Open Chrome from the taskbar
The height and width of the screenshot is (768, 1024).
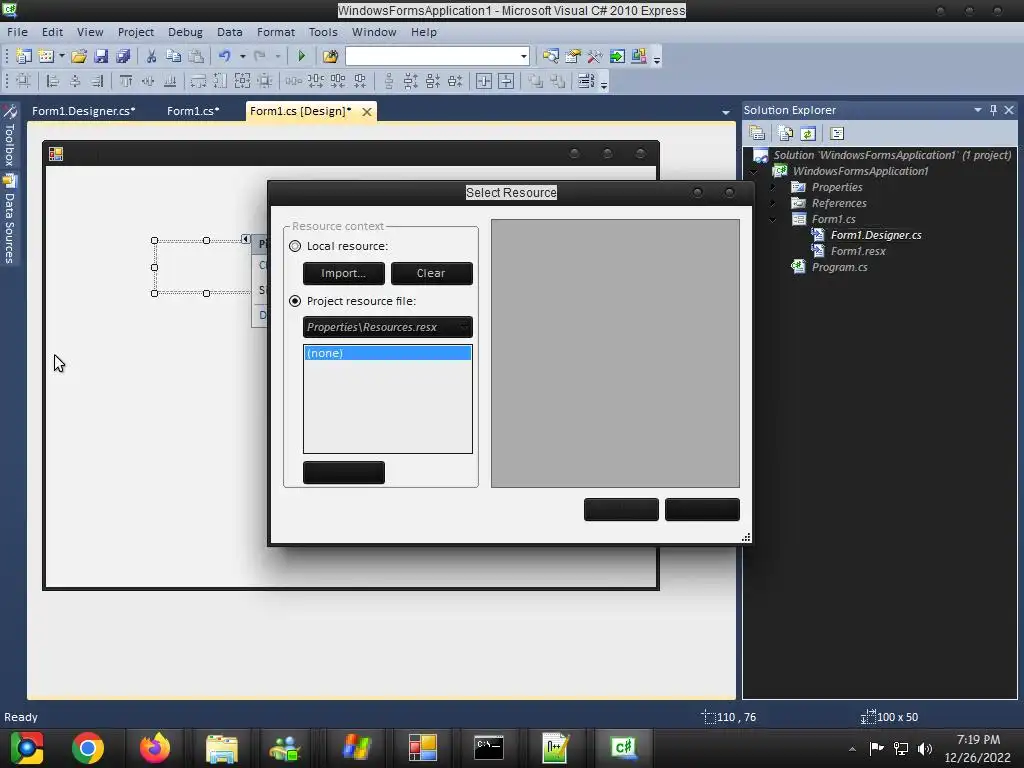click(88, 748)
